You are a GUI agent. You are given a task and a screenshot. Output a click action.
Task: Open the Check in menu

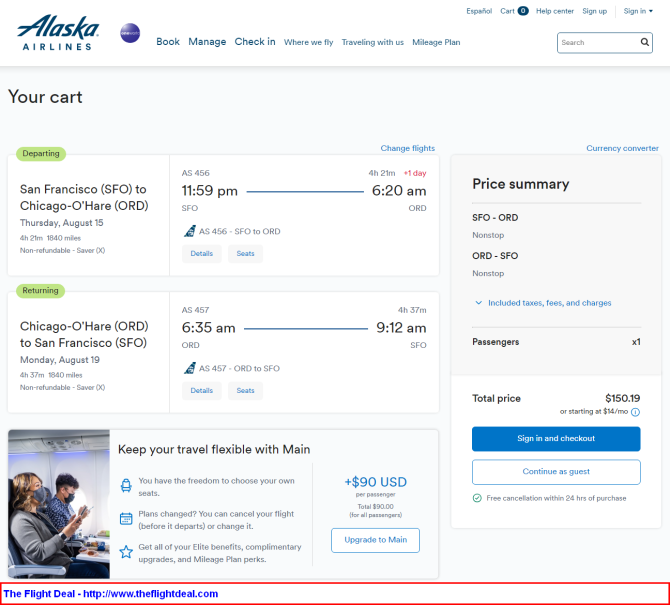[255, 42]
